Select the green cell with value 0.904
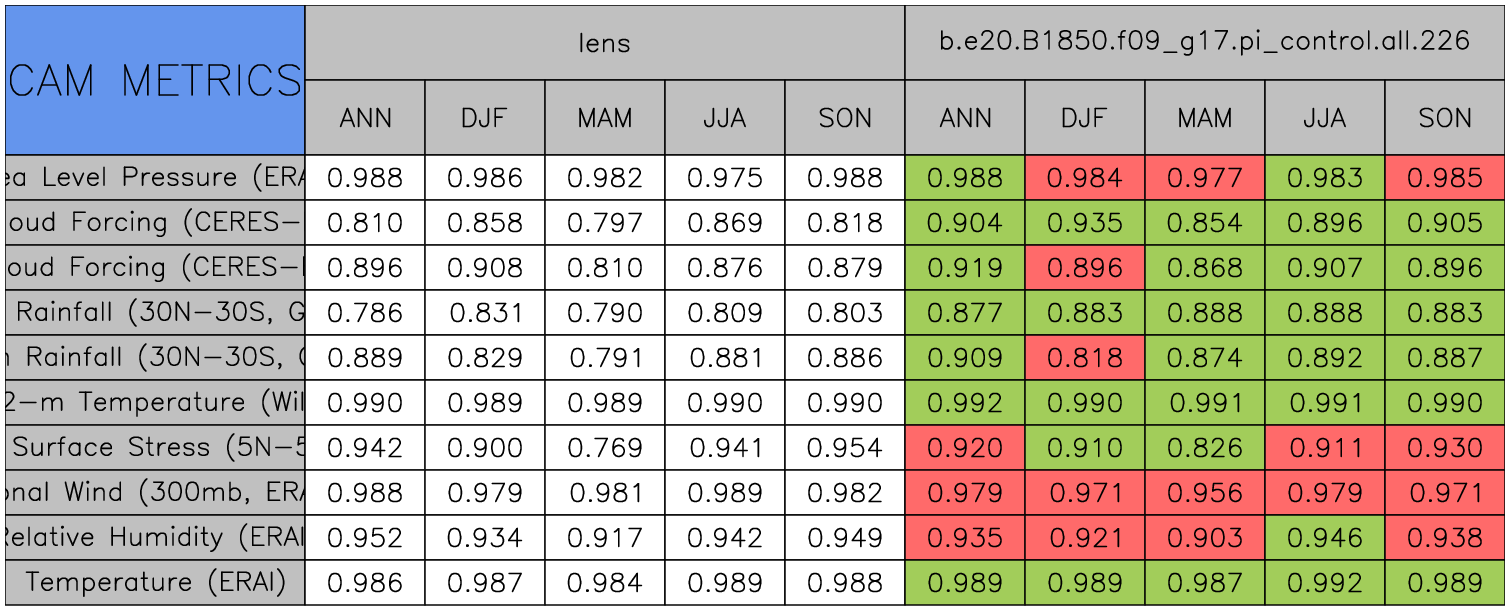The width and height of the screenshot is (1510, 611). [964, 223]
